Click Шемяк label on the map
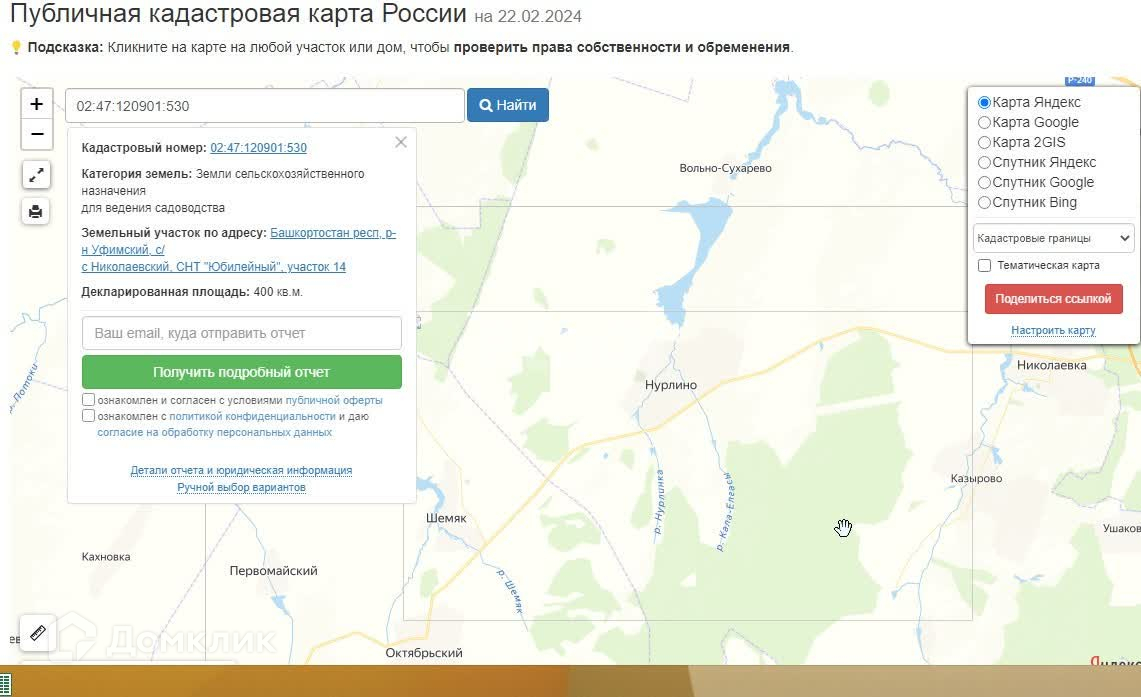Viewport: 1141px width, 697px height. click(x=446, y=518)
